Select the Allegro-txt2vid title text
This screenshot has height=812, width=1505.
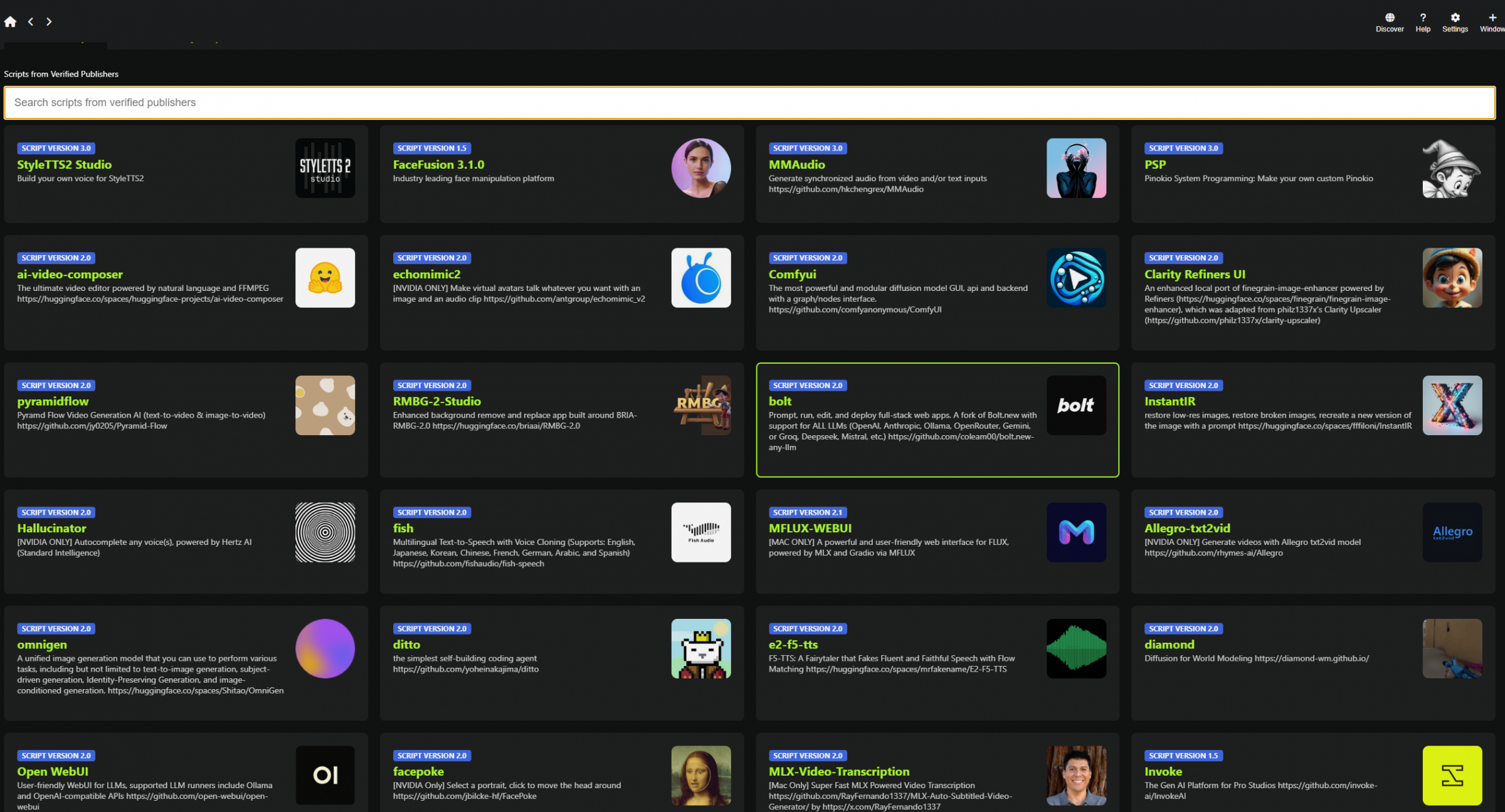click(1187, 529)
